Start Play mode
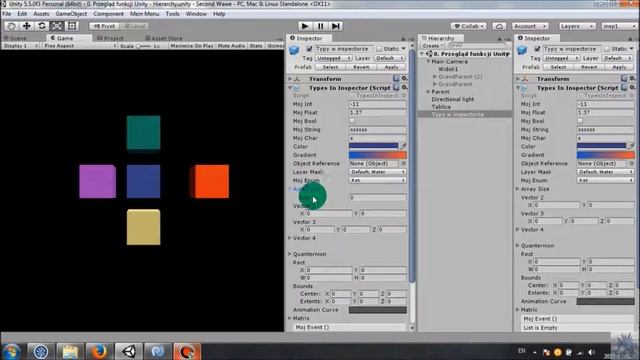 coord(304,26)
